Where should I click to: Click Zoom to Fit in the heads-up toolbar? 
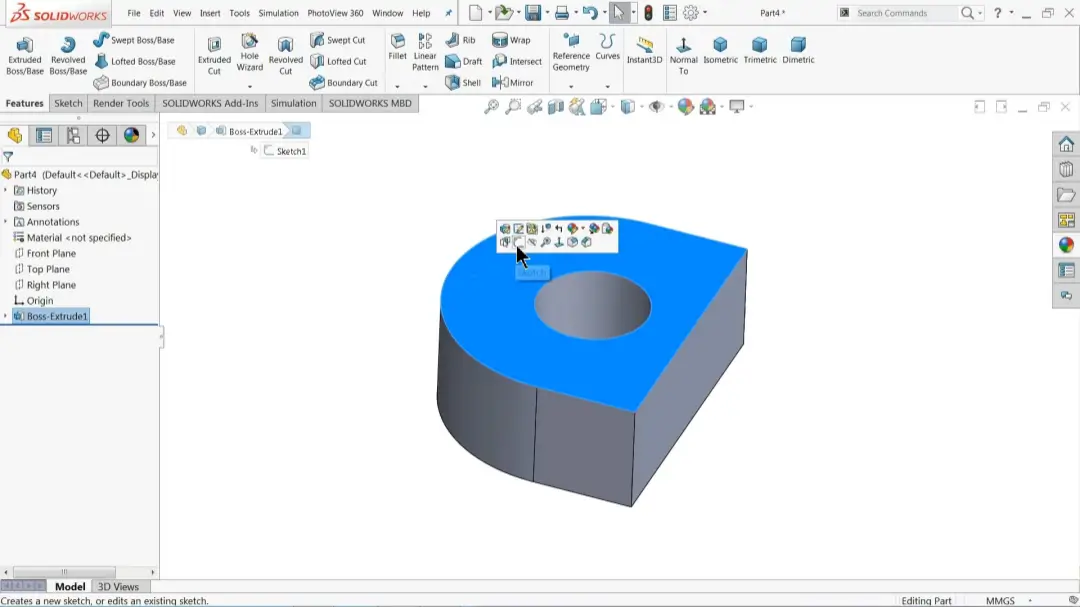click(x=492, y=107)
